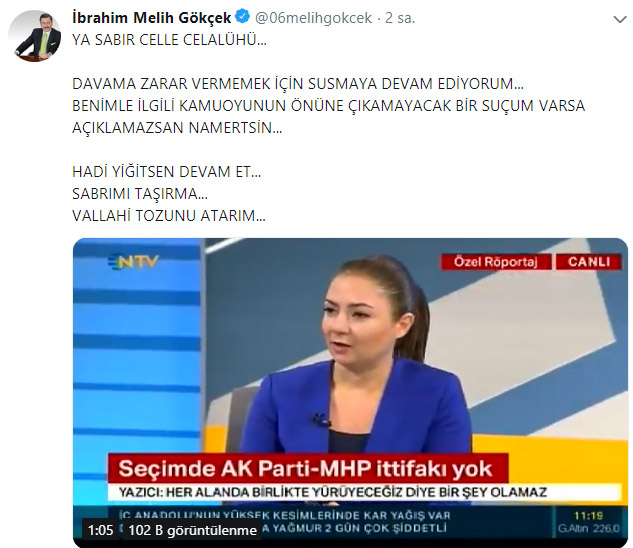Screen dimensions: 633x548
Task: Expand the tweet options chevron
Action: tap(620, 19)
